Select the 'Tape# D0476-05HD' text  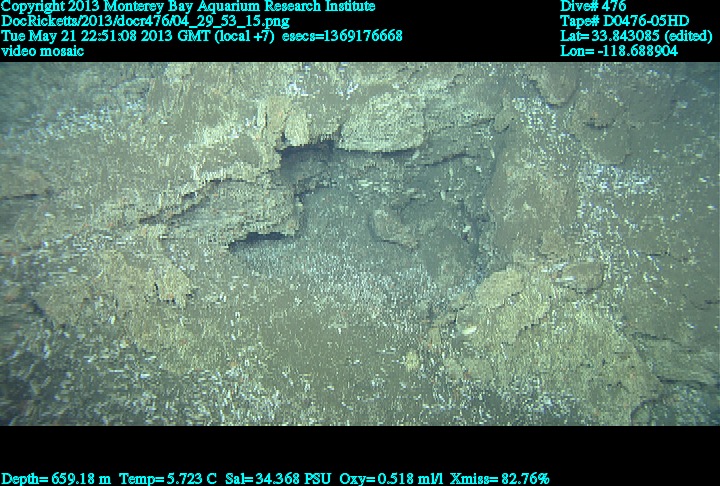[624, 21]
